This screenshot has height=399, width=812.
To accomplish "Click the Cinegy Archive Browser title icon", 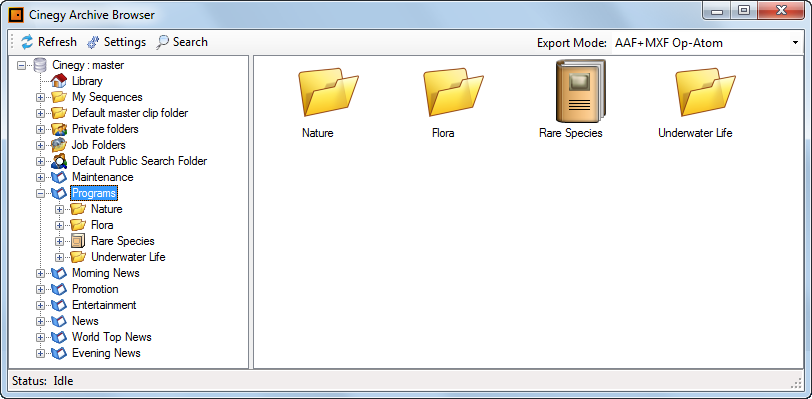I will click(17, 15).
